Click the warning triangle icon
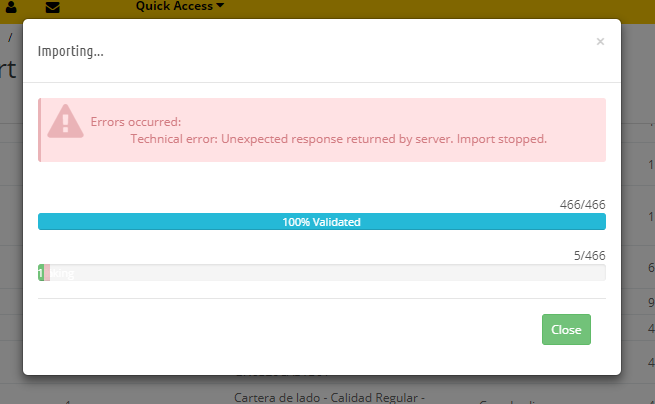 point(66,122)
